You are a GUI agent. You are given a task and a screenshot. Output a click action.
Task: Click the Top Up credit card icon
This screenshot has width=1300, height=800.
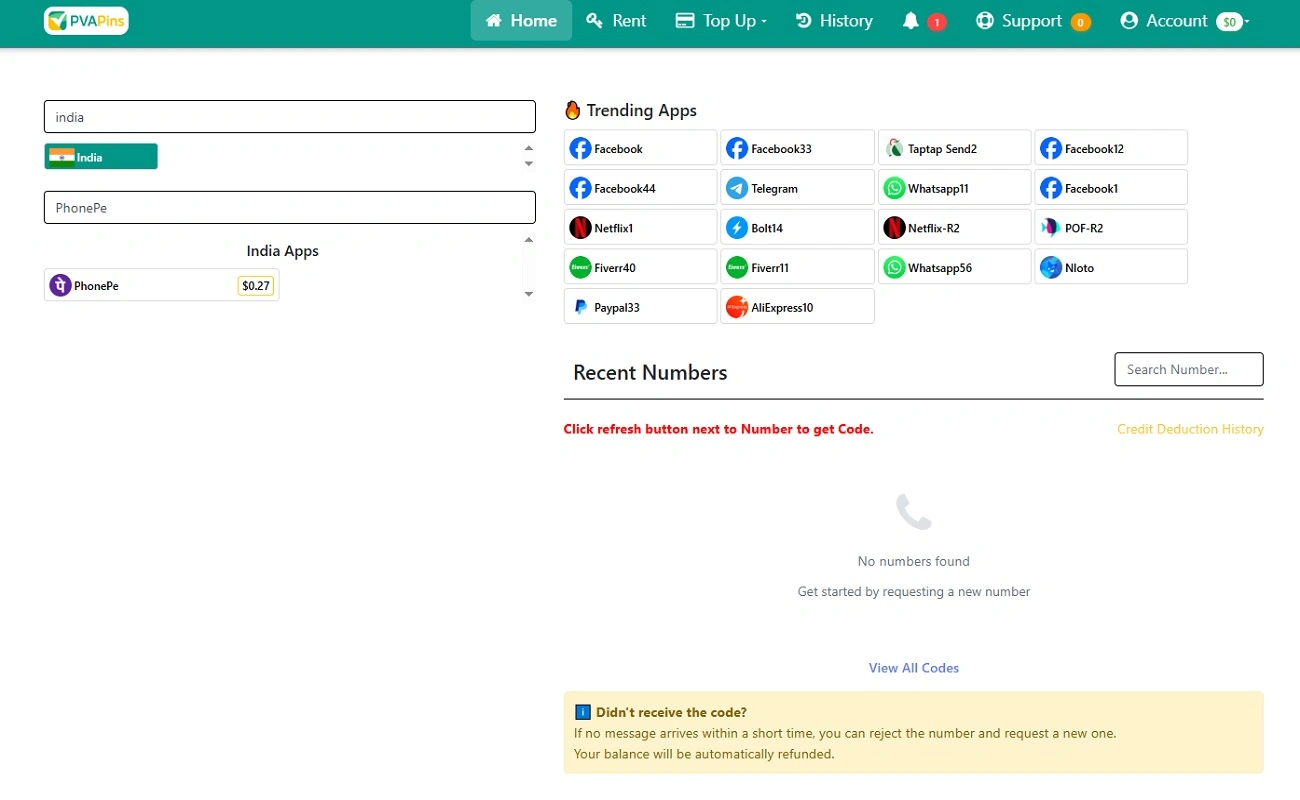pyautogui.click(x=685, y=21)
